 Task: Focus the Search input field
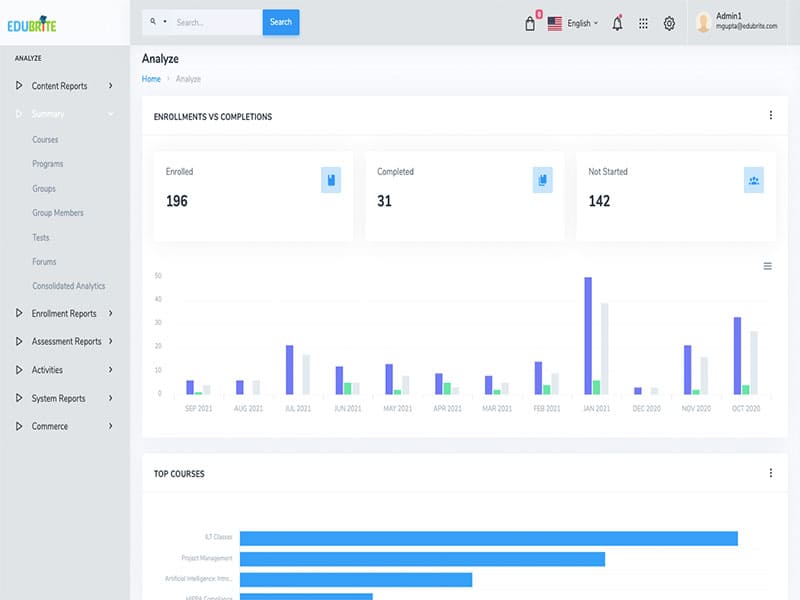[215, 22]
